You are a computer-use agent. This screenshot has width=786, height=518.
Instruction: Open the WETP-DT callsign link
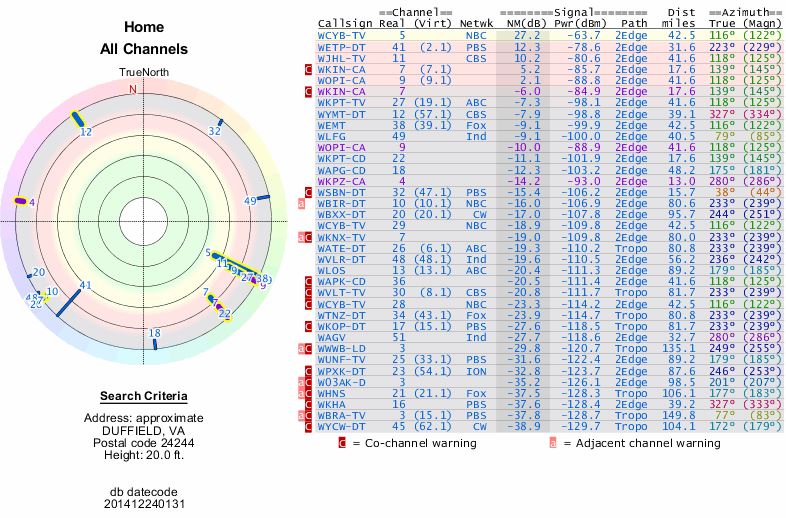tap(340, 46)
